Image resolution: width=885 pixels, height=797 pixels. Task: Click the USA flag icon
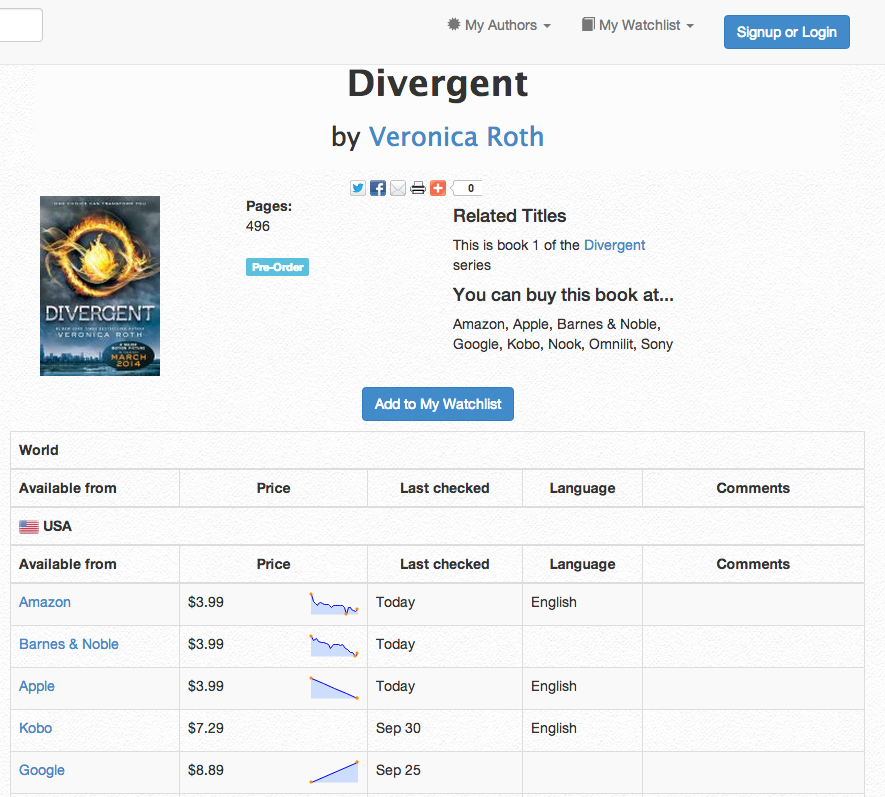coord(29,527)
